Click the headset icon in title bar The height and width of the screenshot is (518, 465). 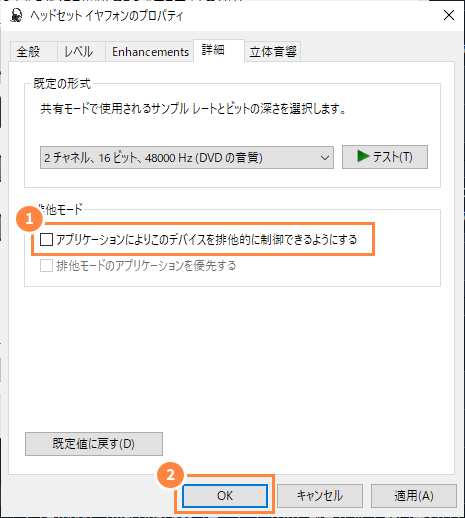[16, 15]
